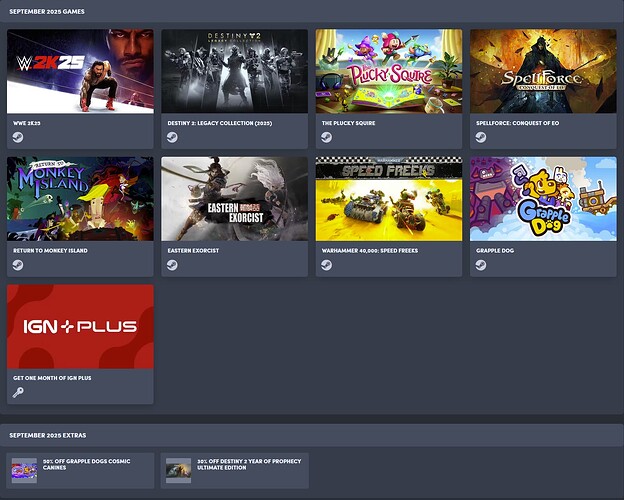This screenshot has width=624, height=500.
Task: Click the red IGN Plus banner image
Action: pyautogui.click(x=80, y=326)
